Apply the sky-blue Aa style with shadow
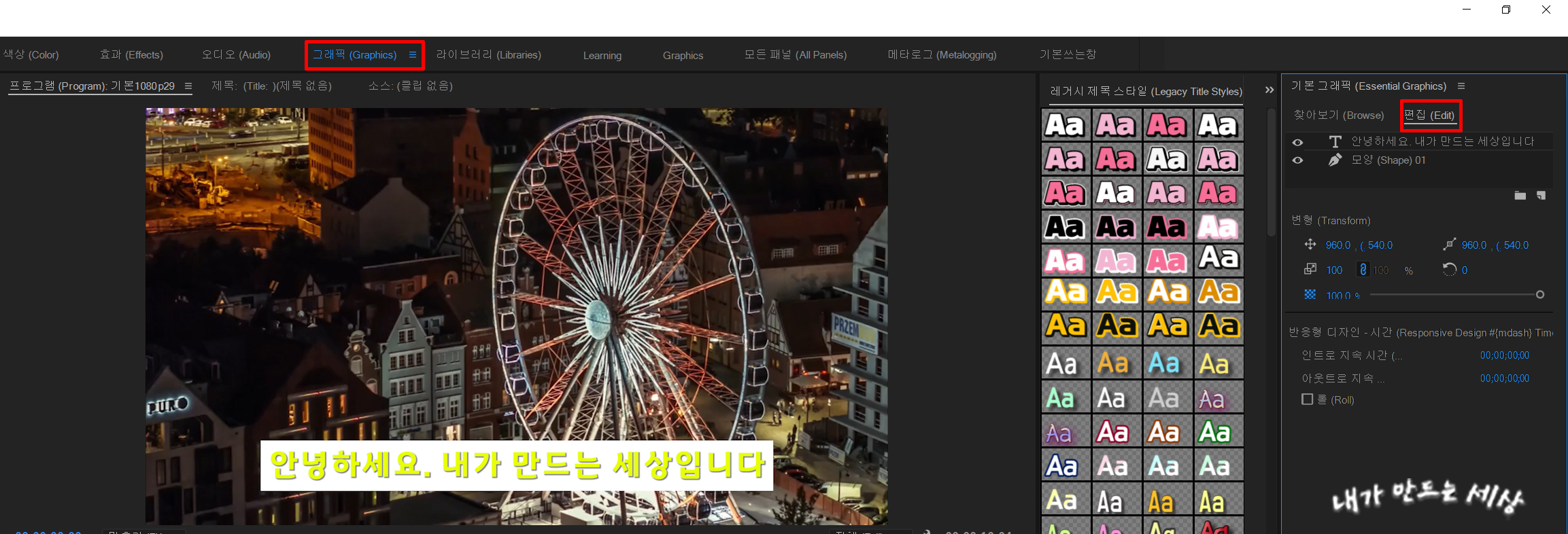 pyautogui.click(x=1167, y=363)
